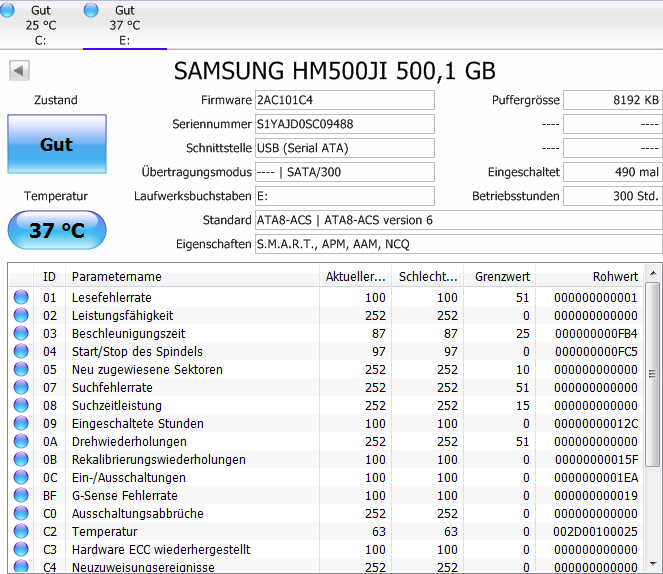Click the Eingeschaltet field 490 mal
663x574 pixels.
pyautogui.click(x=613, y=172)
